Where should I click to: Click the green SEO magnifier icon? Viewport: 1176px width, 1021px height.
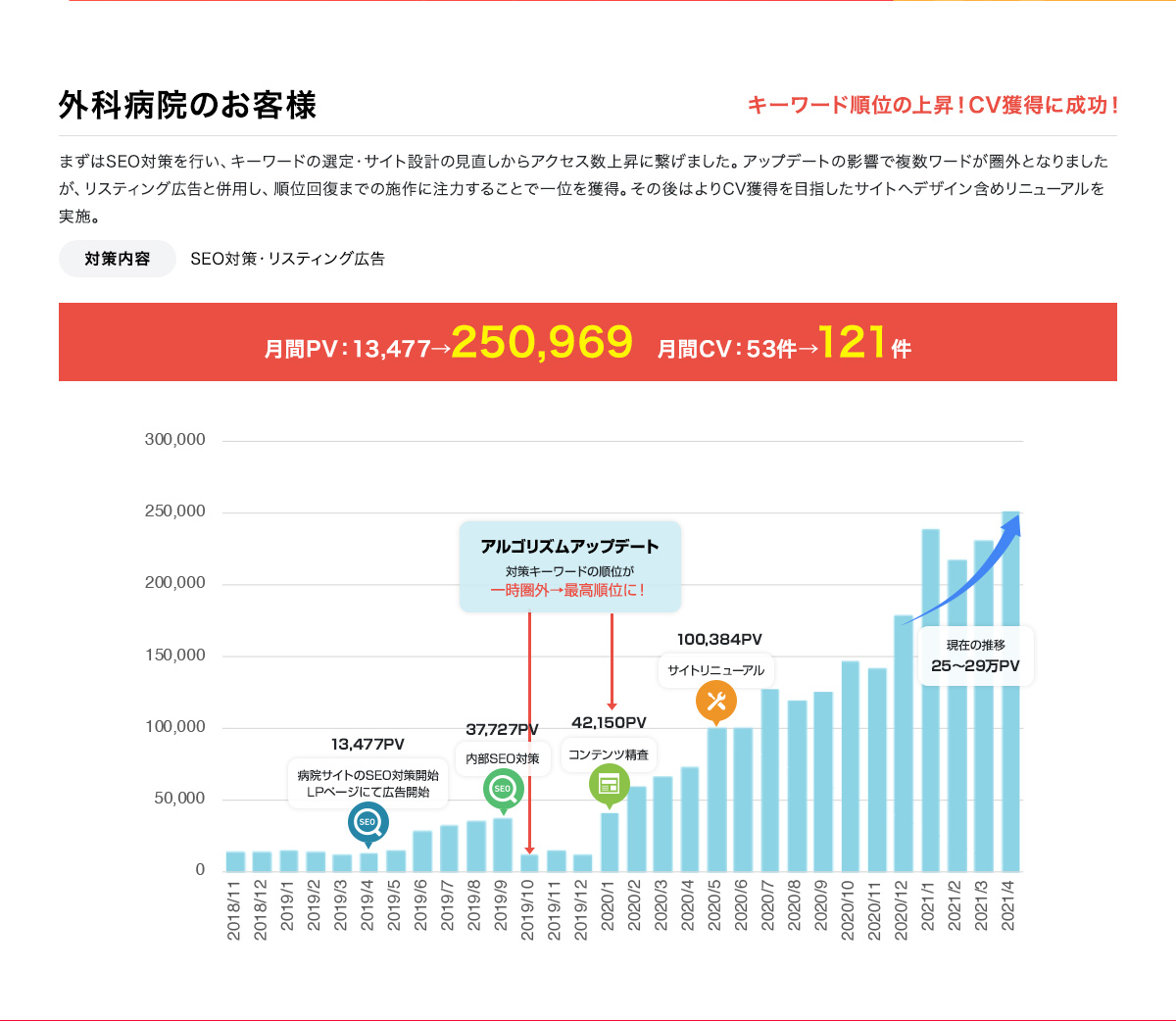(503, 790)
